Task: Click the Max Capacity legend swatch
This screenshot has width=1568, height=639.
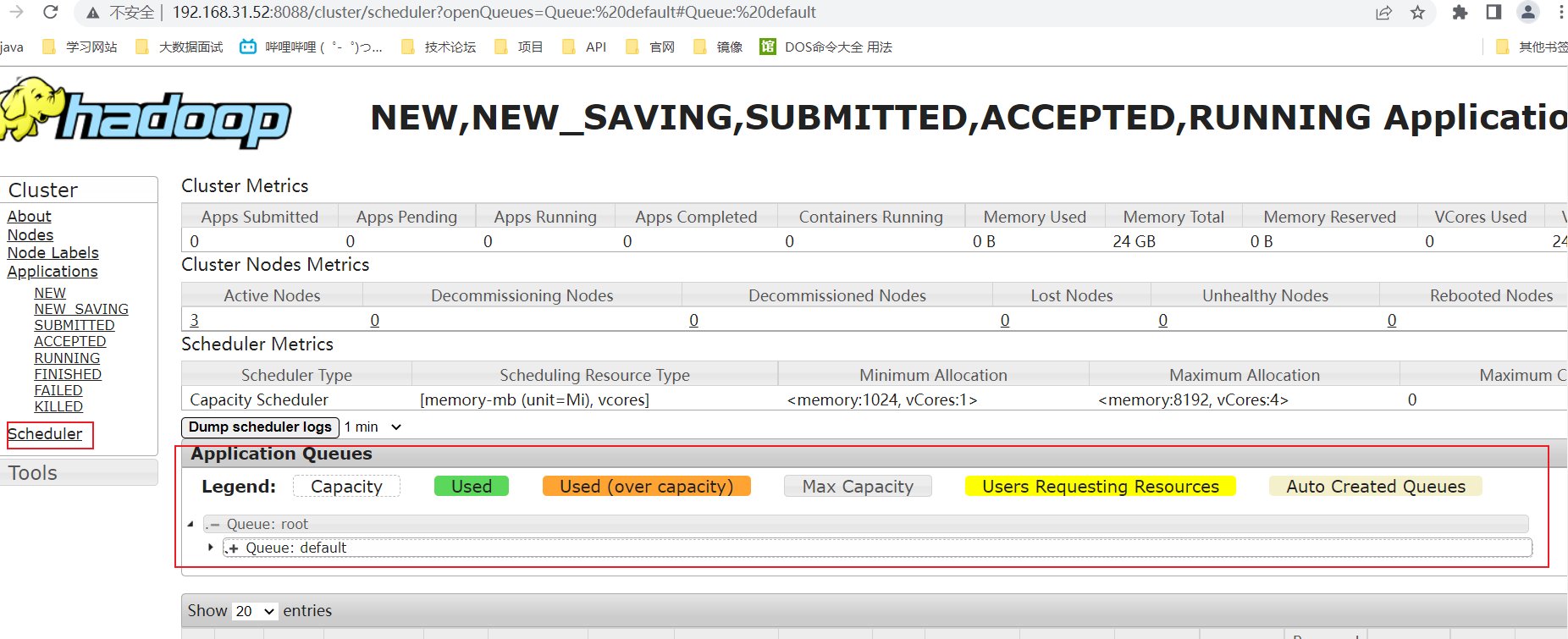Action: pyautogui.click(x=858, y=487)
